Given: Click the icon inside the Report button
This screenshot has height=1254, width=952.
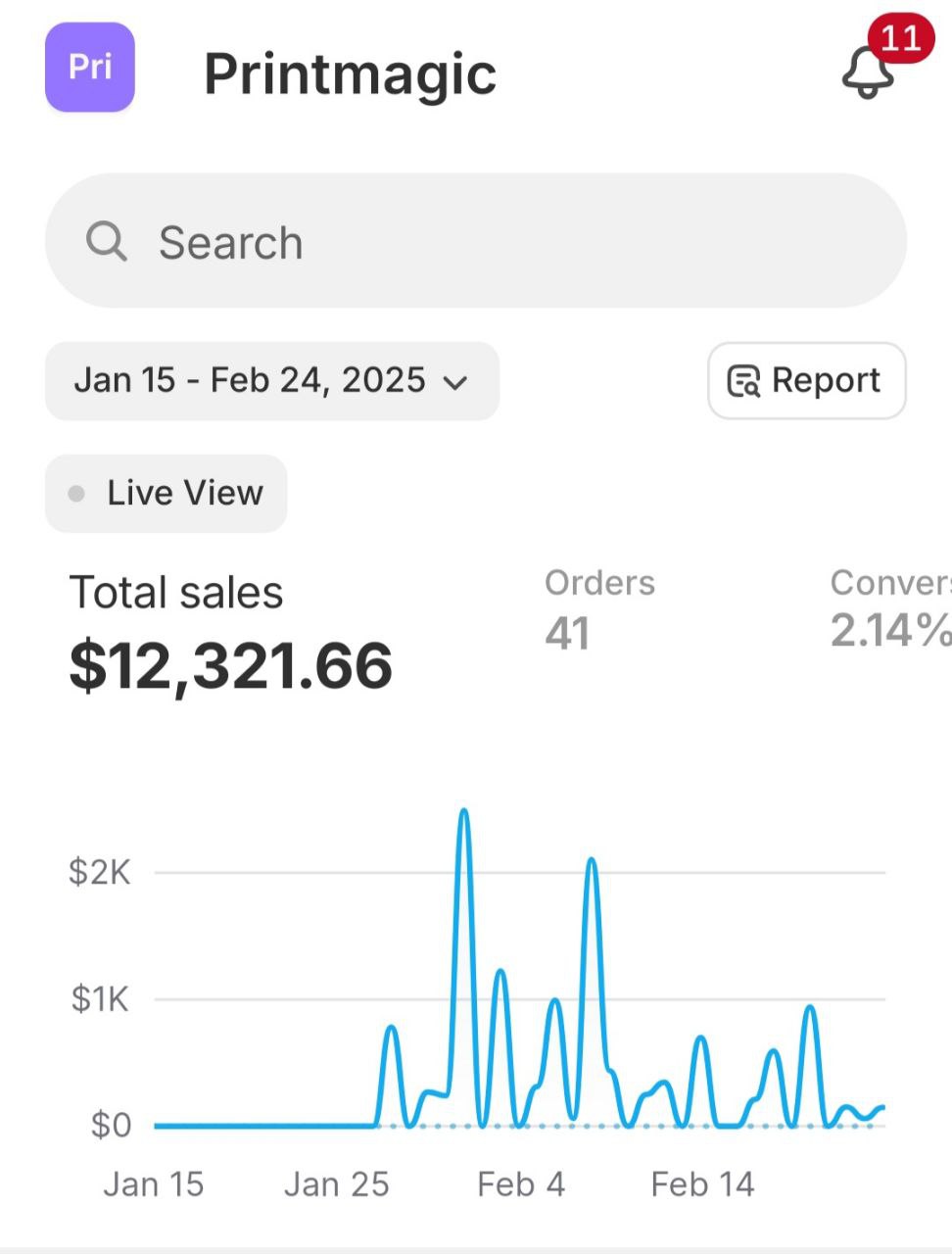Looking at the screenshot, I should click(743, 381).
